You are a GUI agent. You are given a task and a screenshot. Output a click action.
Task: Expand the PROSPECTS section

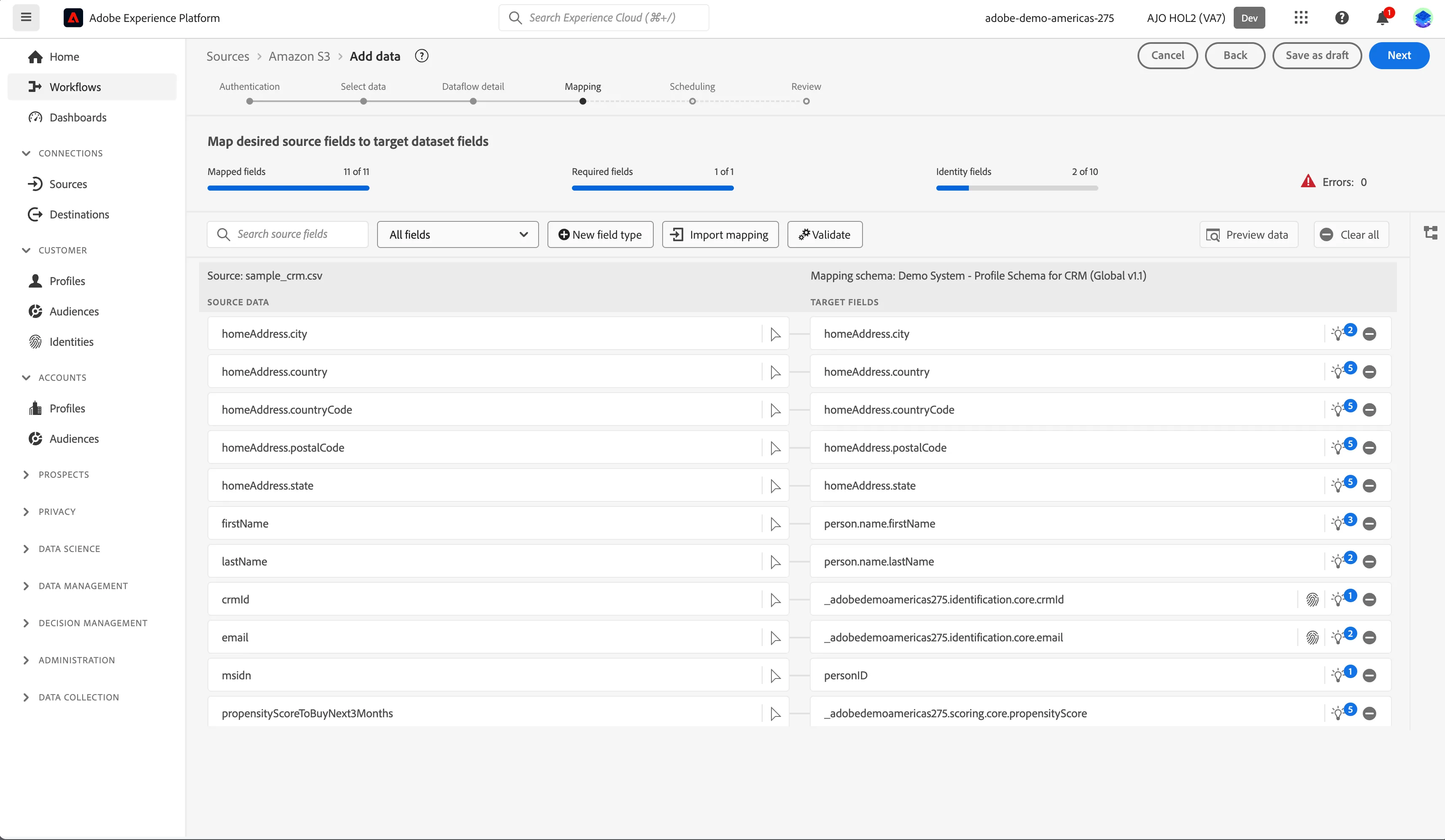click(26, 474)
